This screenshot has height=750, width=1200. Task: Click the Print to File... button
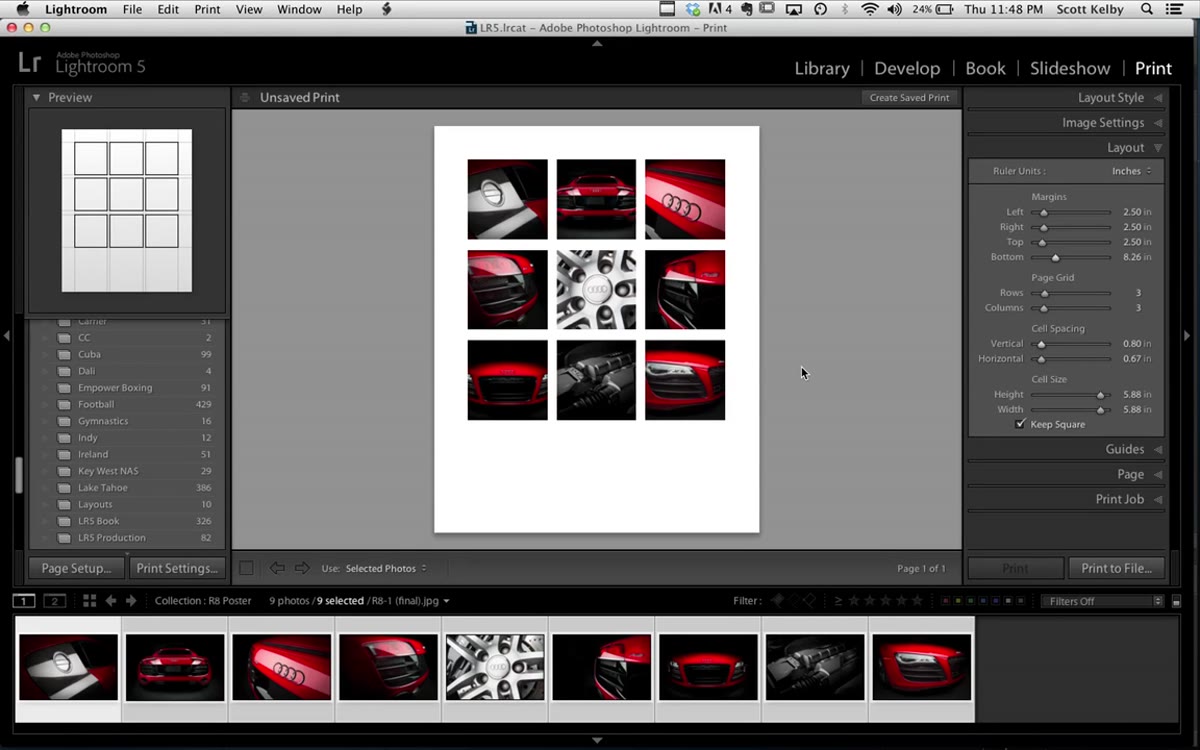pos(1116,568)
